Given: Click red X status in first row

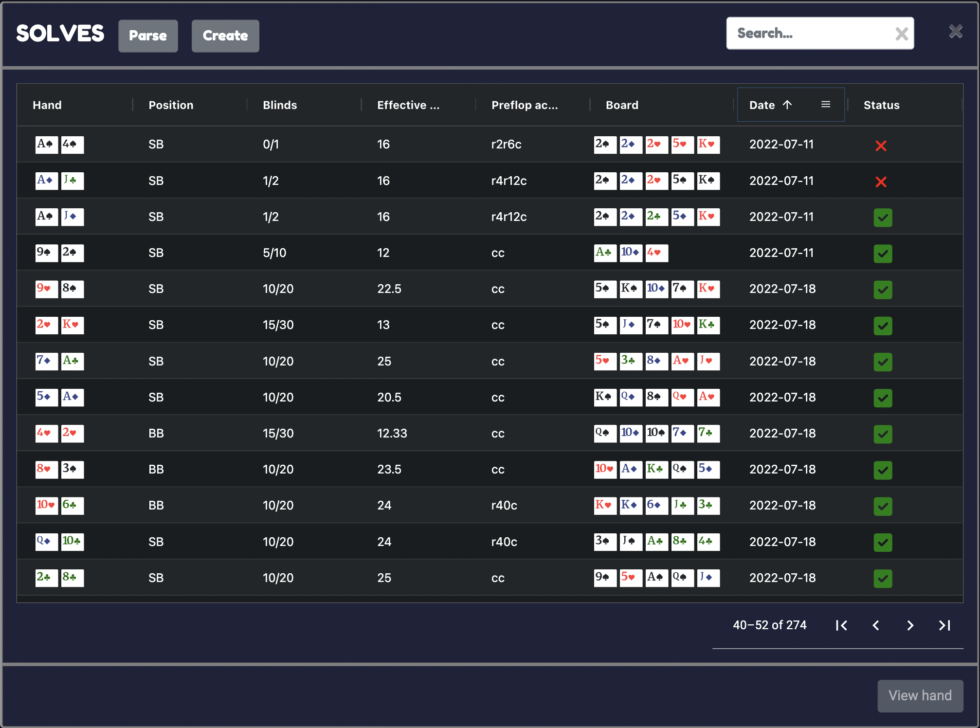Looking at the screenshot, I should point(881,145).
